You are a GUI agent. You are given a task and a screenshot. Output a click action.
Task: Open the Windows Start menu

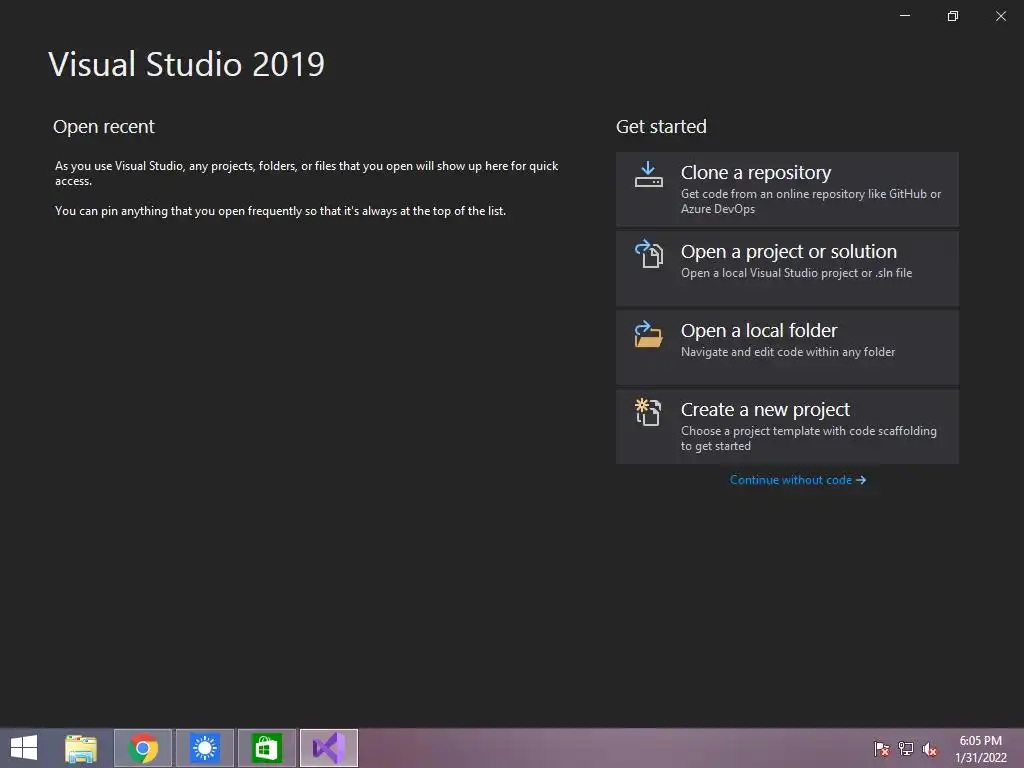coord(24,748)
